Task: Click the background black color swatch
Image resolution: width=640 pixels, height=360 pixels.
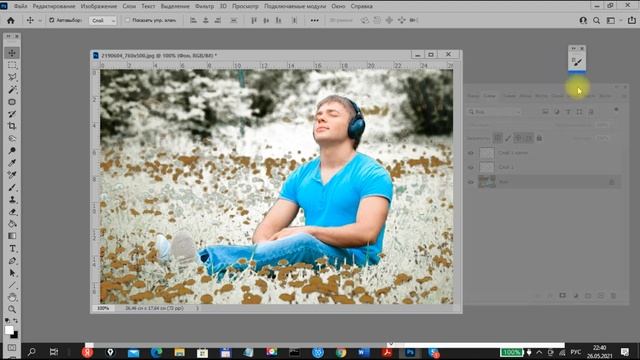Action: 15,336
